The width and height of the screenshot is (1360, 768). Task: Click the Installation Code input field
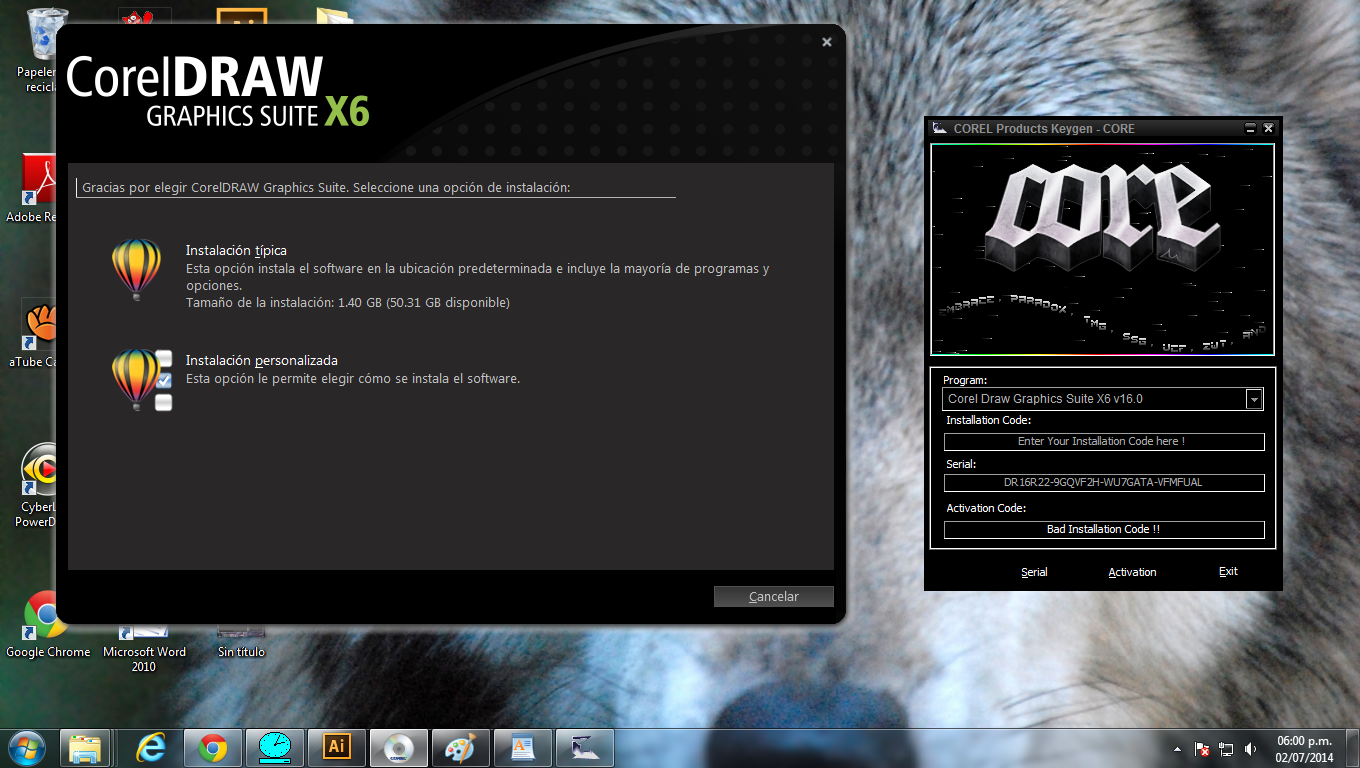click(x=1104, y=441)
